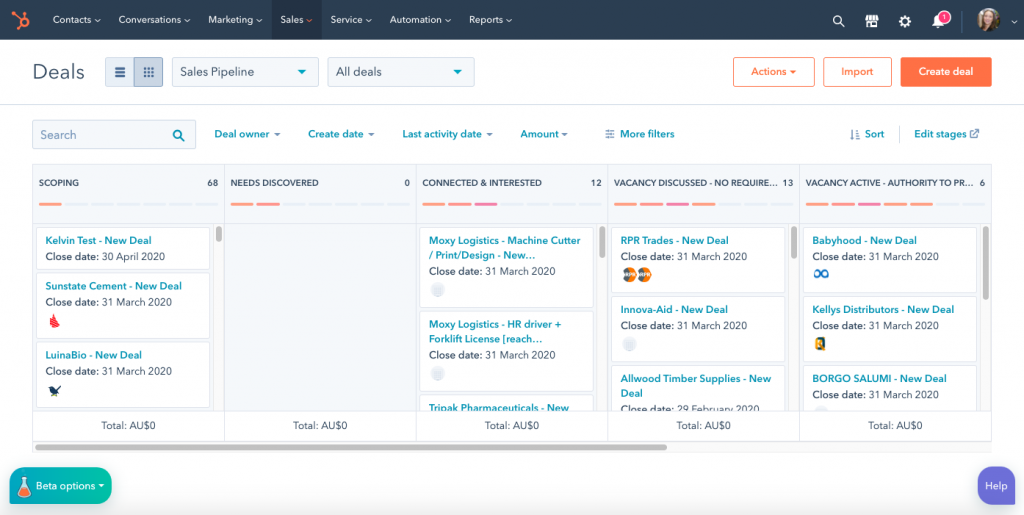Click the HubSpot sprocket logo
The height and width of the screenshot is (515, 1024).
tap(21, 20)
